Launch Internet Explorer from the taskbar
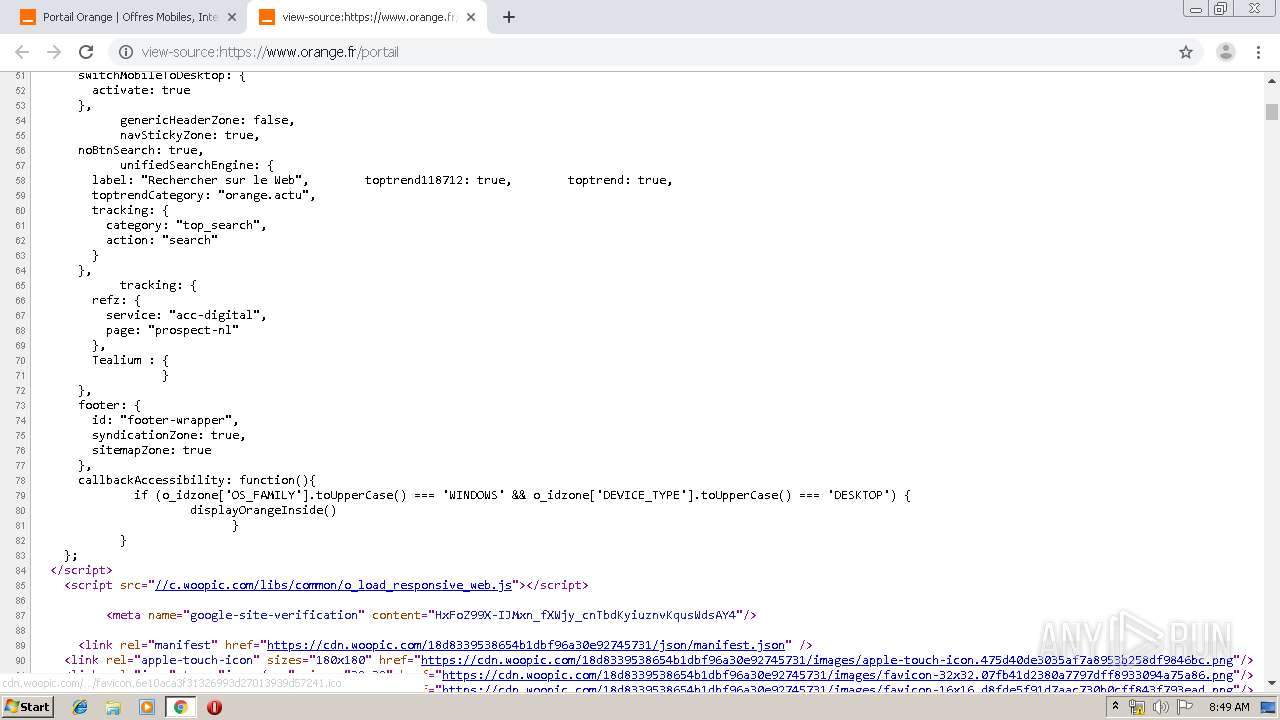Viewport: 1280px width, 720px height. click(80, 707)
